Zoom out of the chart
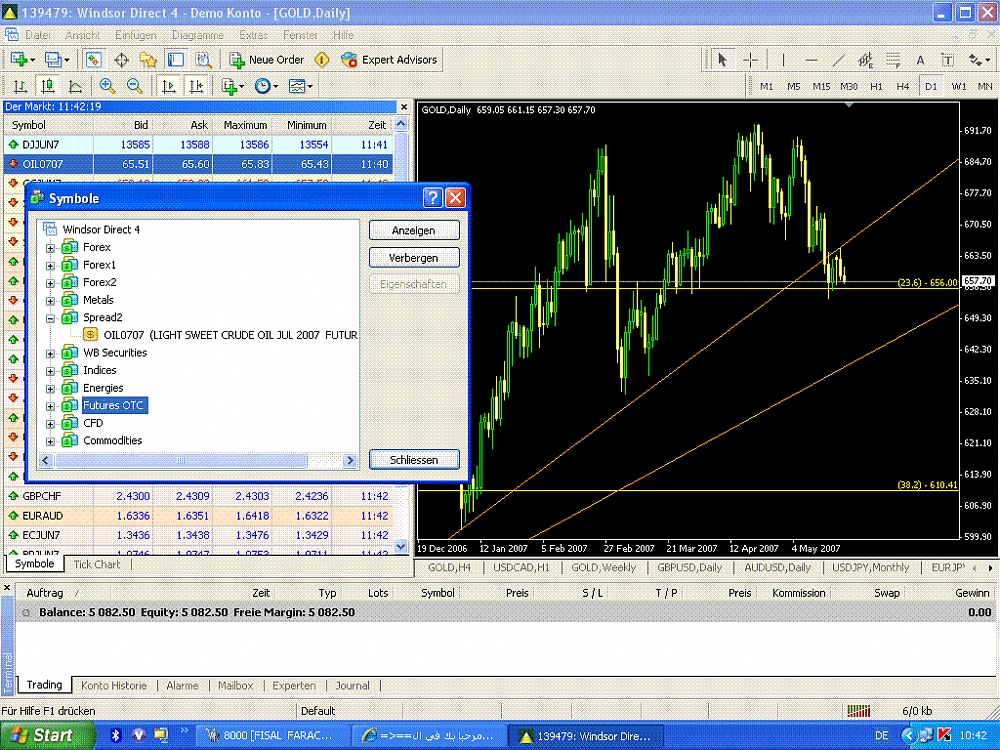This screenshot has width=1000, height=750. 134,87
